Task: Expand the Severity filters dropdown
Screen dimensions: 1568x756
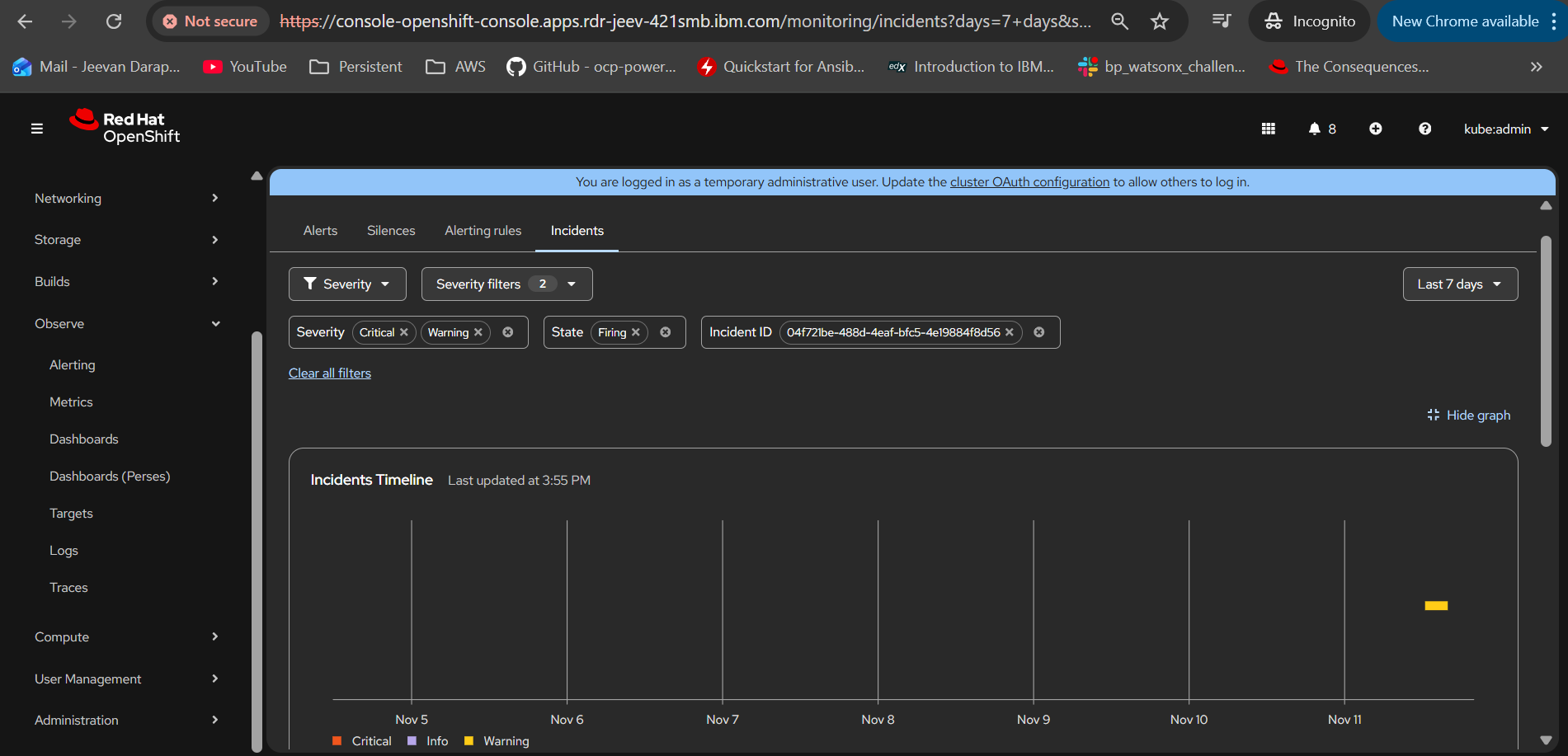Action: coord(506,284)
